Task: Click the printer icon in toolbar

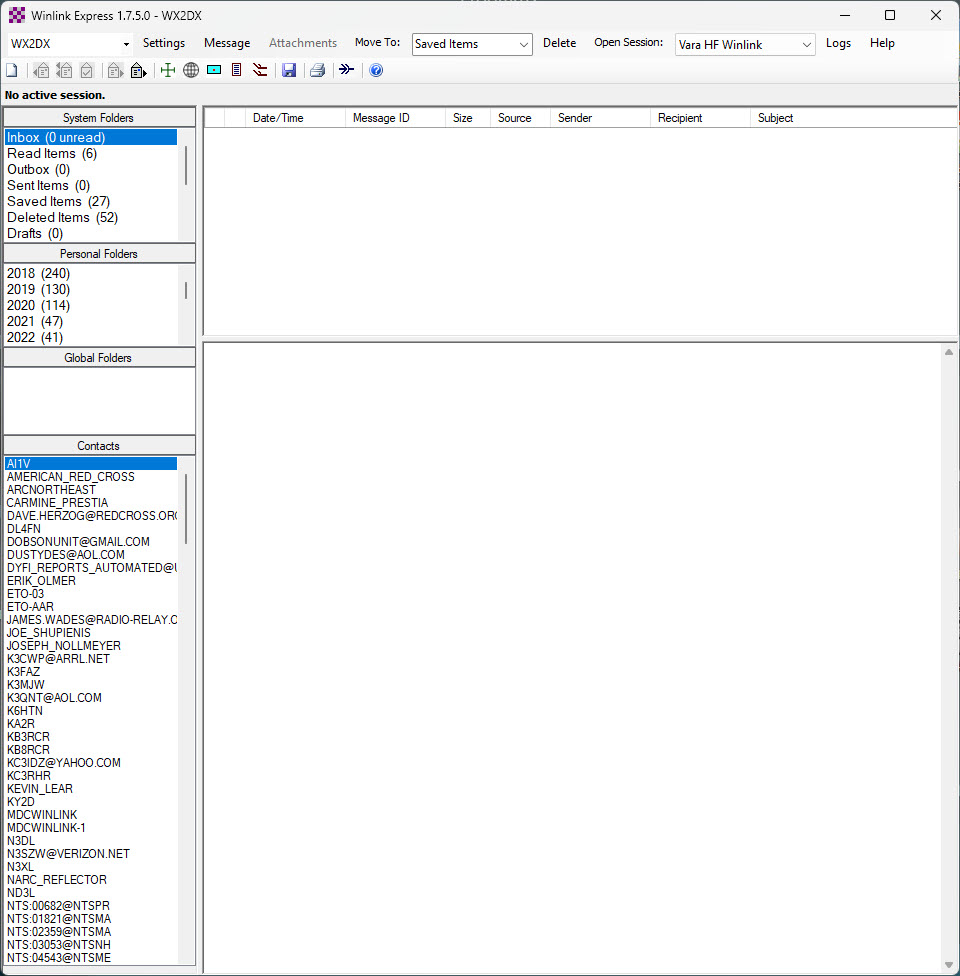Action: 317,70
